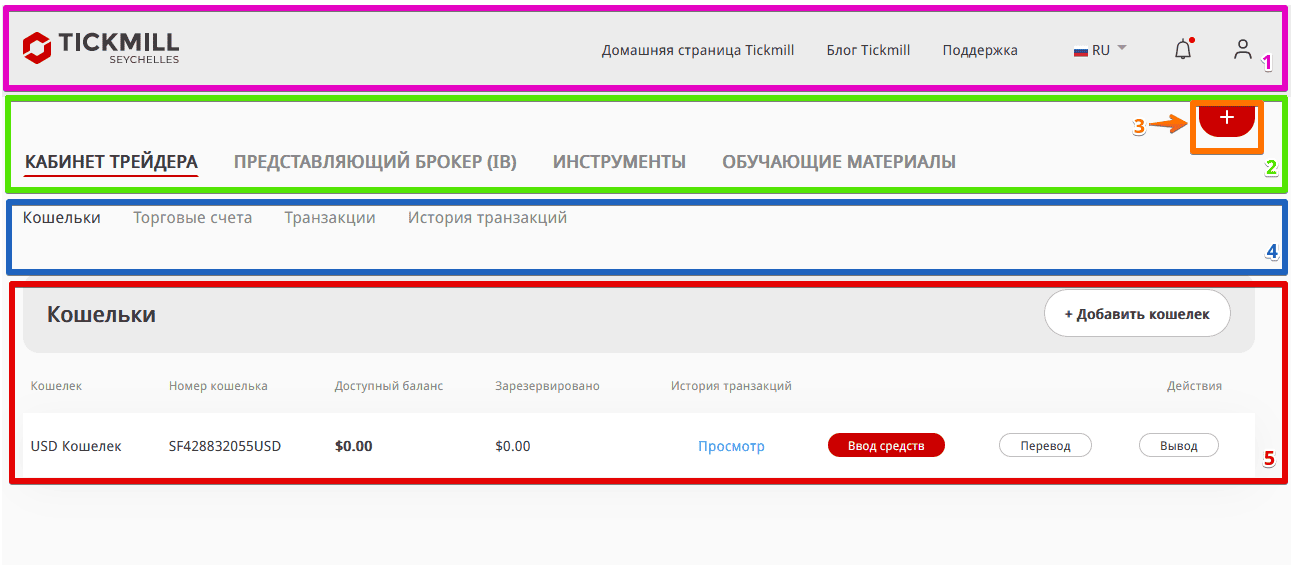Click the Кошелек column header

(56, 386)
